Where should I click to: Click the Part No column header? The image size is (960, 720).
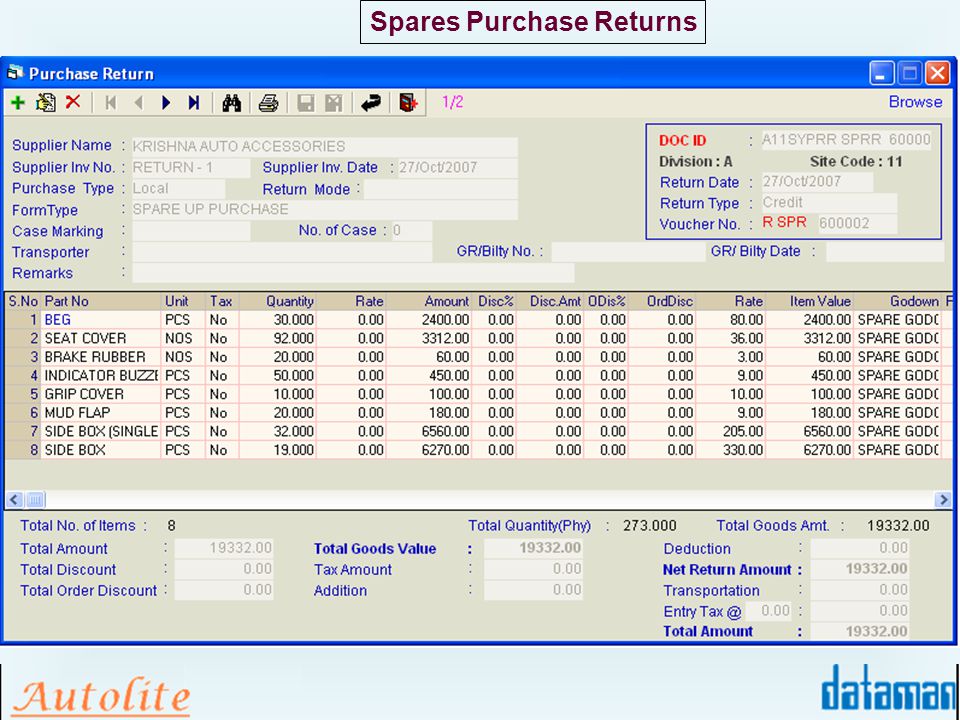click(100, 301)
